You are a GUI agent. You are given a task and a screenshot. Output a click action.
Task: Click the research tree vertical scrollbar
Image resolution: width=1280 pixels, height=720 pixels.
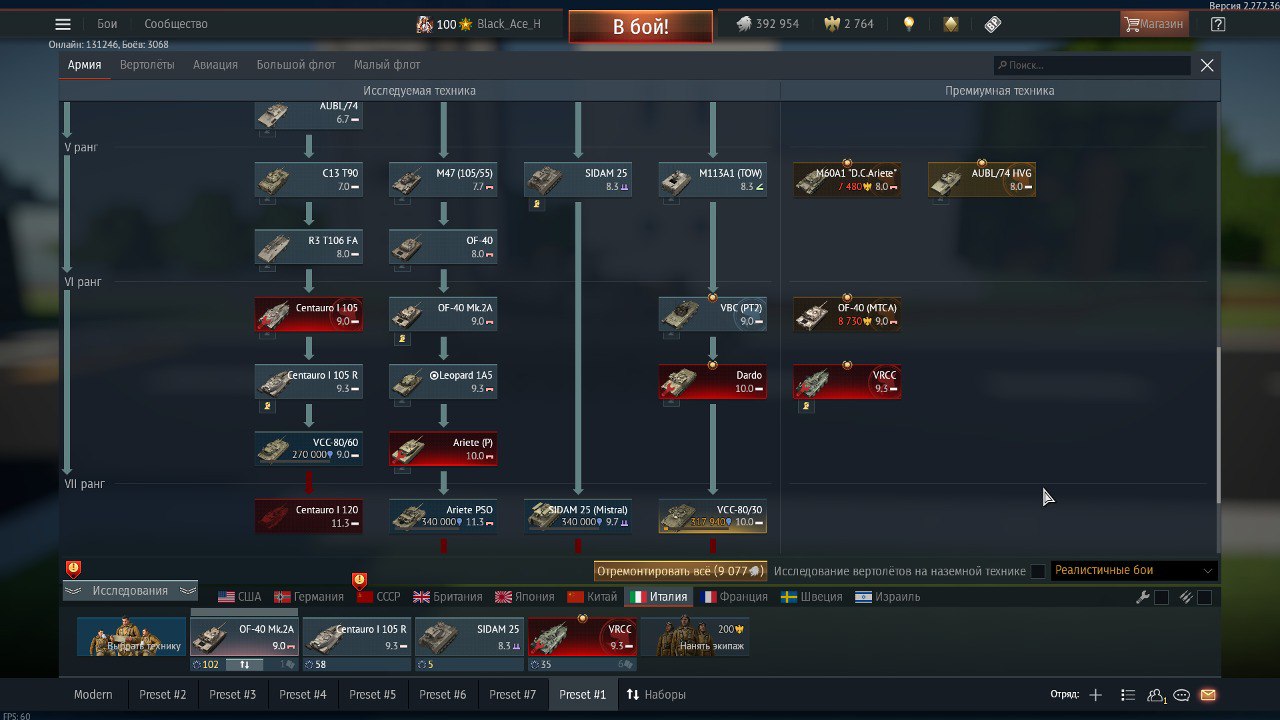point(1219,425)
